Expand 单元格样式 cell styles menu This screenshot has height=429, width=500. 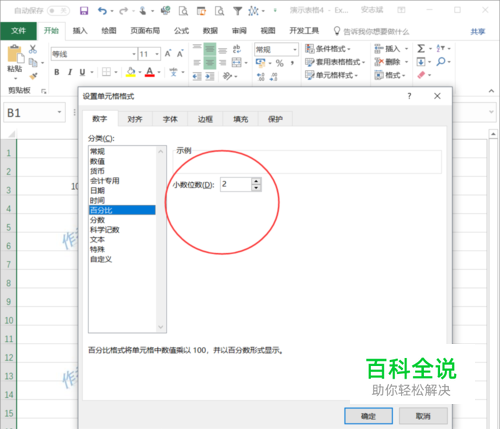(x=331, y=75)
